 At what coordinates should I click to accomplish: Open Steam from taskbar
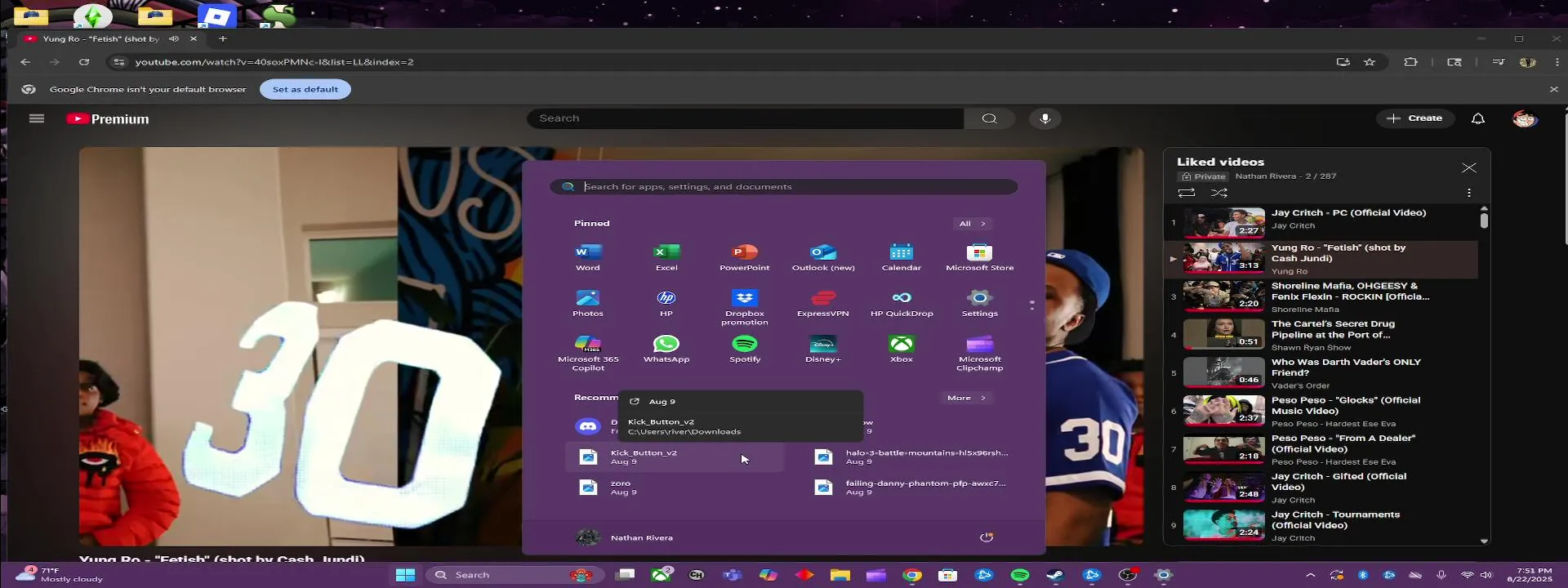(1056, 575)
